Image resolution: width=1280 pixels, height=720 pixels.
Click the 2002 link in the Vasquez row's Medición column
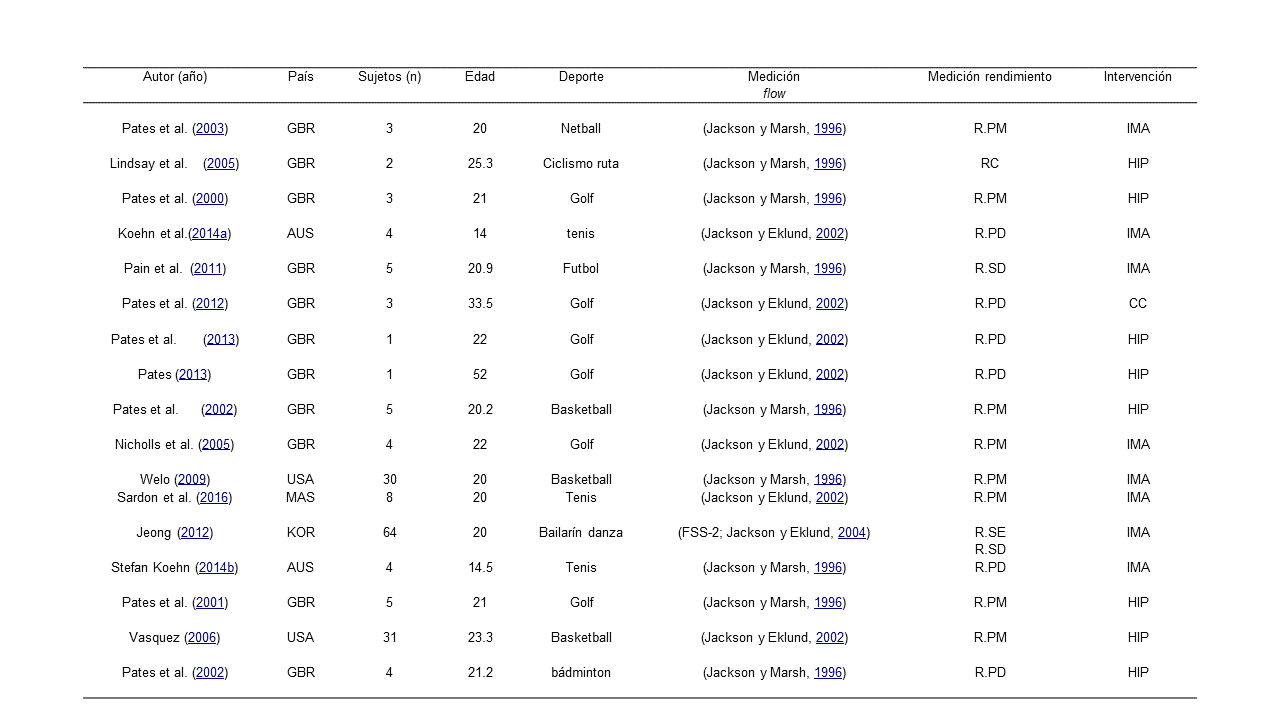coord(830,638)
